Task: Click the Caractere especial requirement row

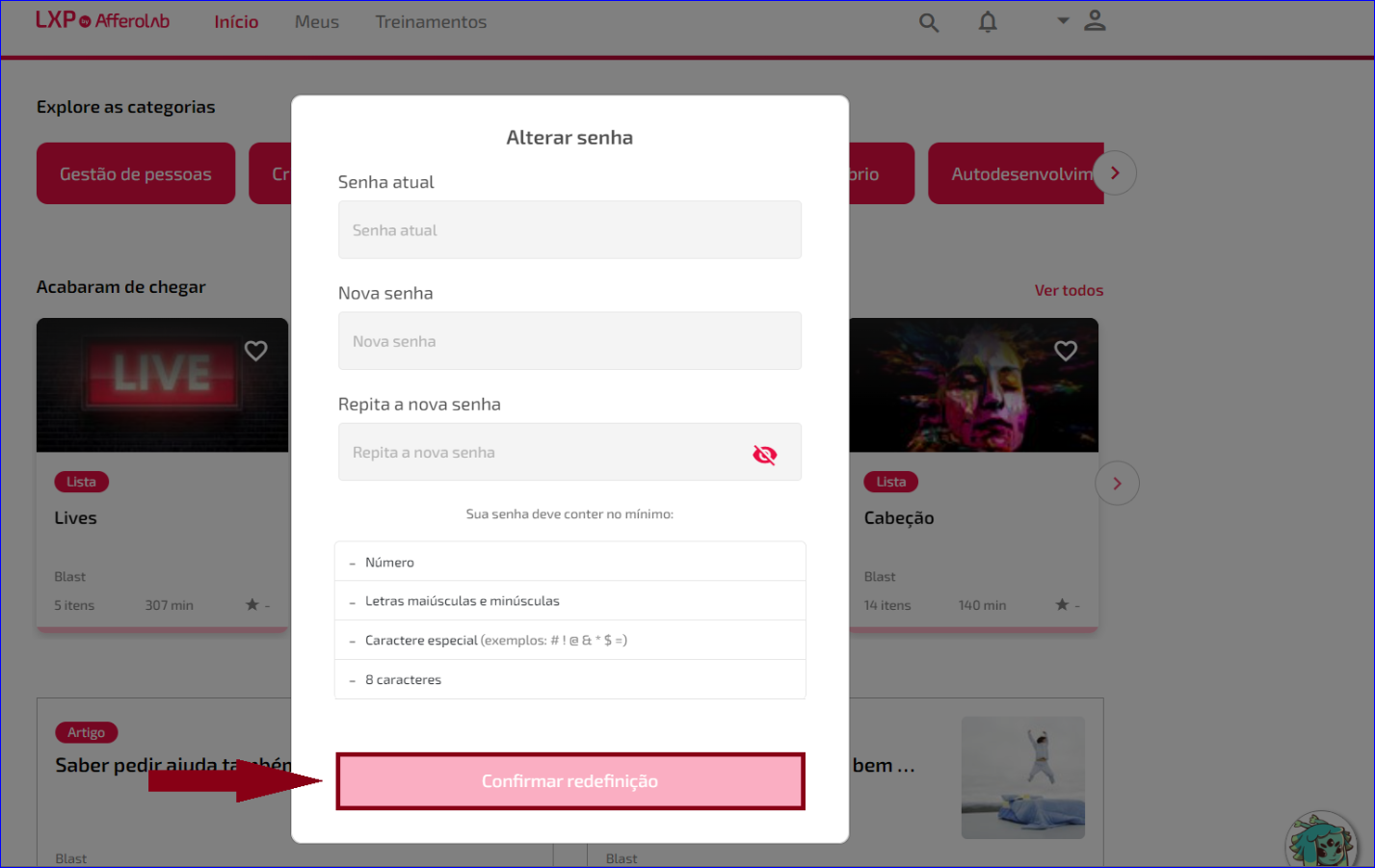Action: (569, 640)
